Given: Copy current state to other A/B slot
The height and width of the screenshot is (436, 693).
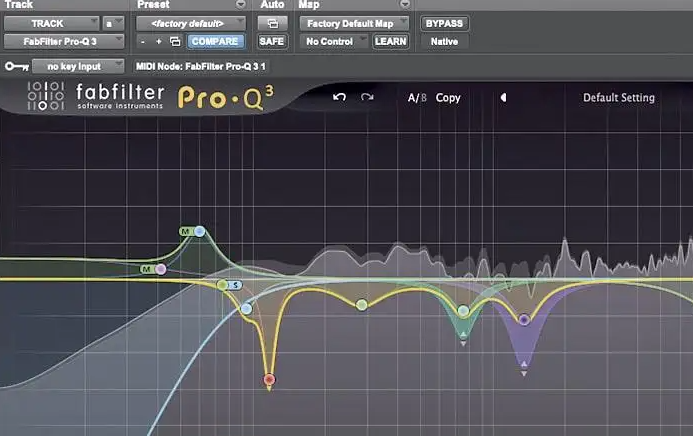Looking at the screenshot, I should (448, 98).
